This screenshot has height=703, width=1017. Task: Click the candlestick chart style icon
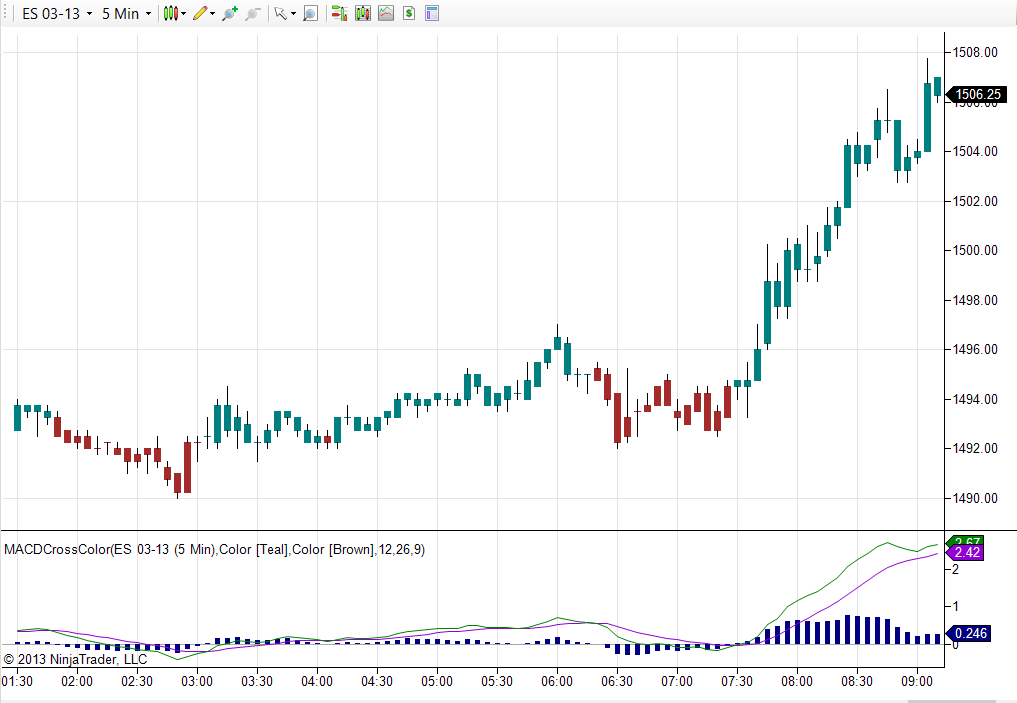pos(171,13)
